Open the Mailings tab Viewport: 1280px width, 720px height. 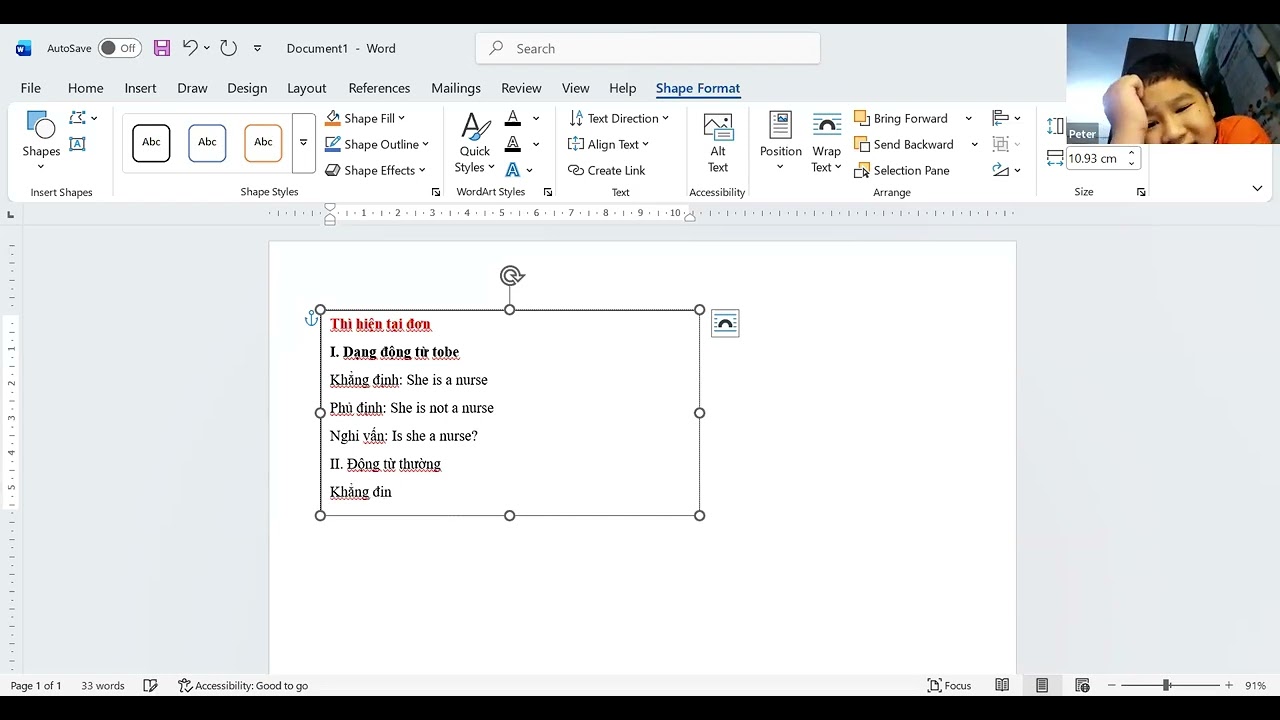(x=456, y=88)
